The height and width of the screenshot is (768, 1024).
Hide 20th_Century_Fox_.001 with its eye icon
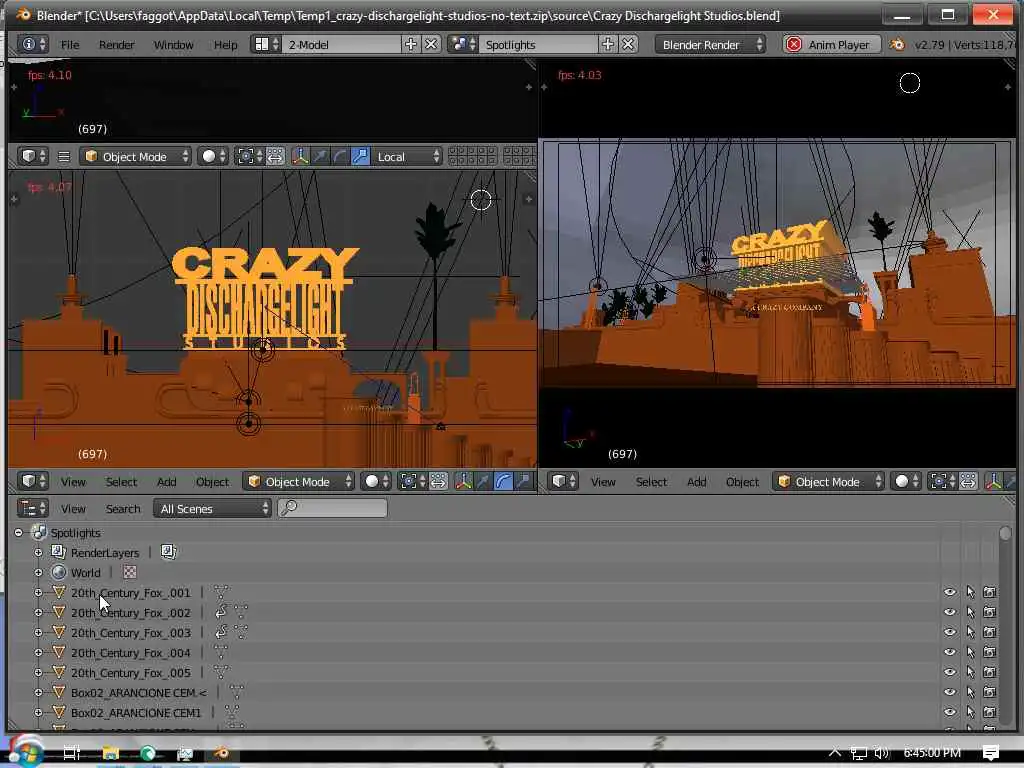point(950,592)
